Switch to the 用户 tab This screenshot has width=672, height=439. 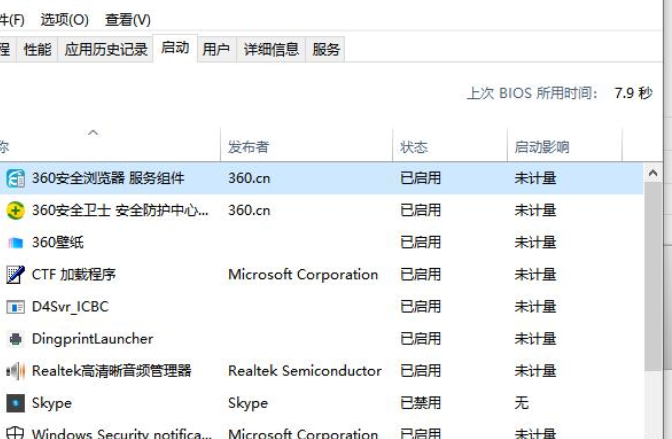click(216, 49)
